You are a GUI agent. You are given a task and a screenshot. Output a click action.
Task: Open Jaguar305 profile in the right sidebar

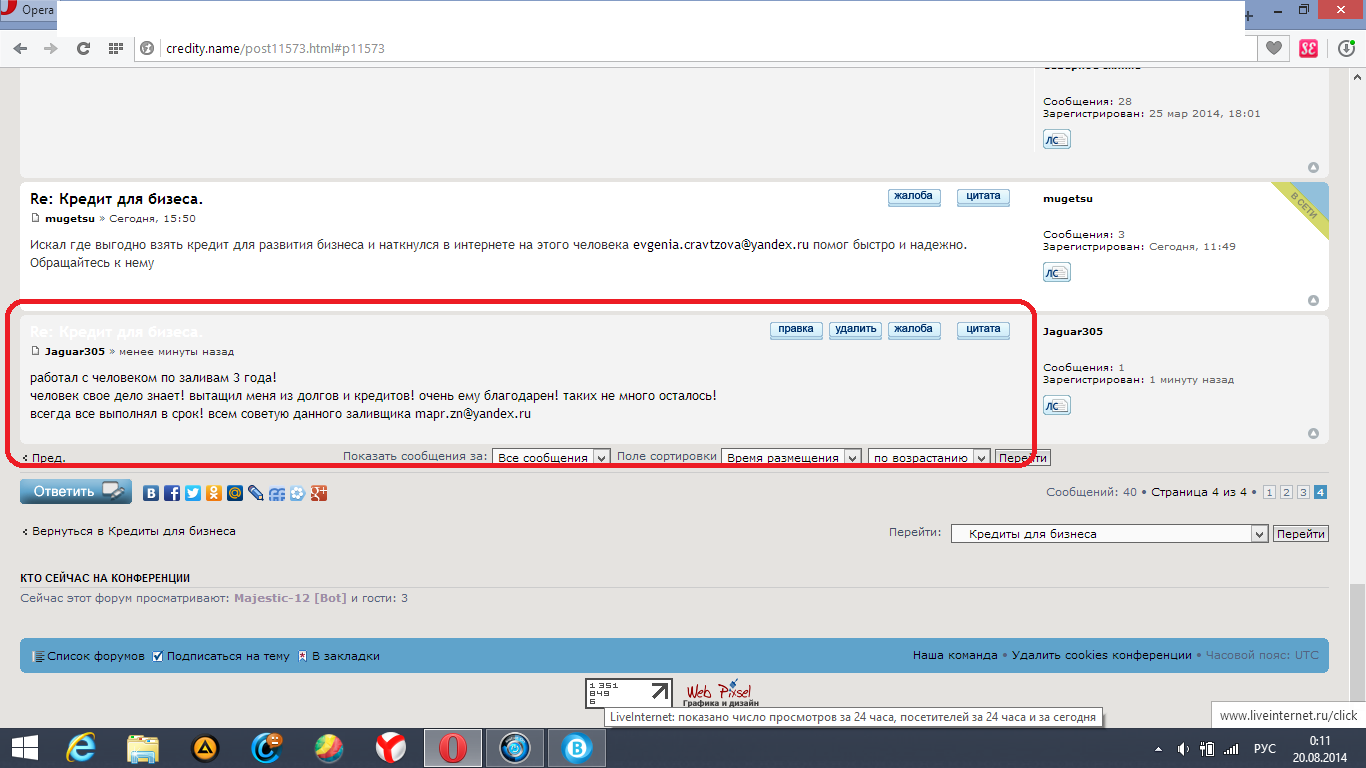1073,331
